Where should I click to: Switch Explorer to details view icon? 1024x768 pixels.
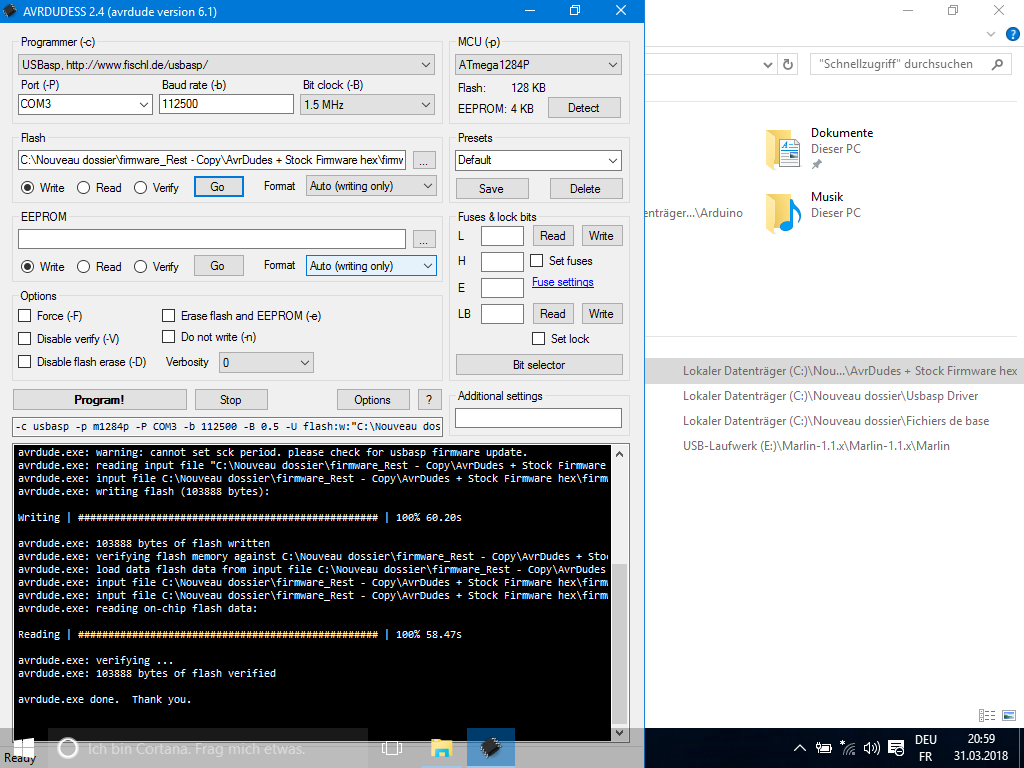(x=987, y=716)
